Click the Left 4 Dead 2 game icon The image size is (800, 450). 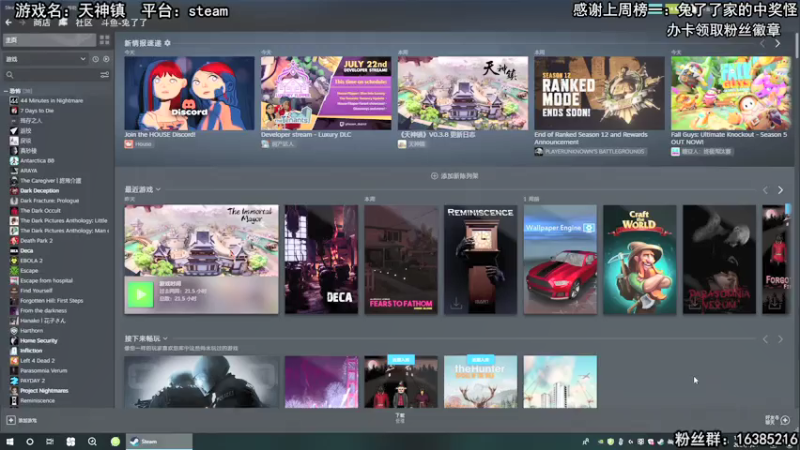(14, 361)
